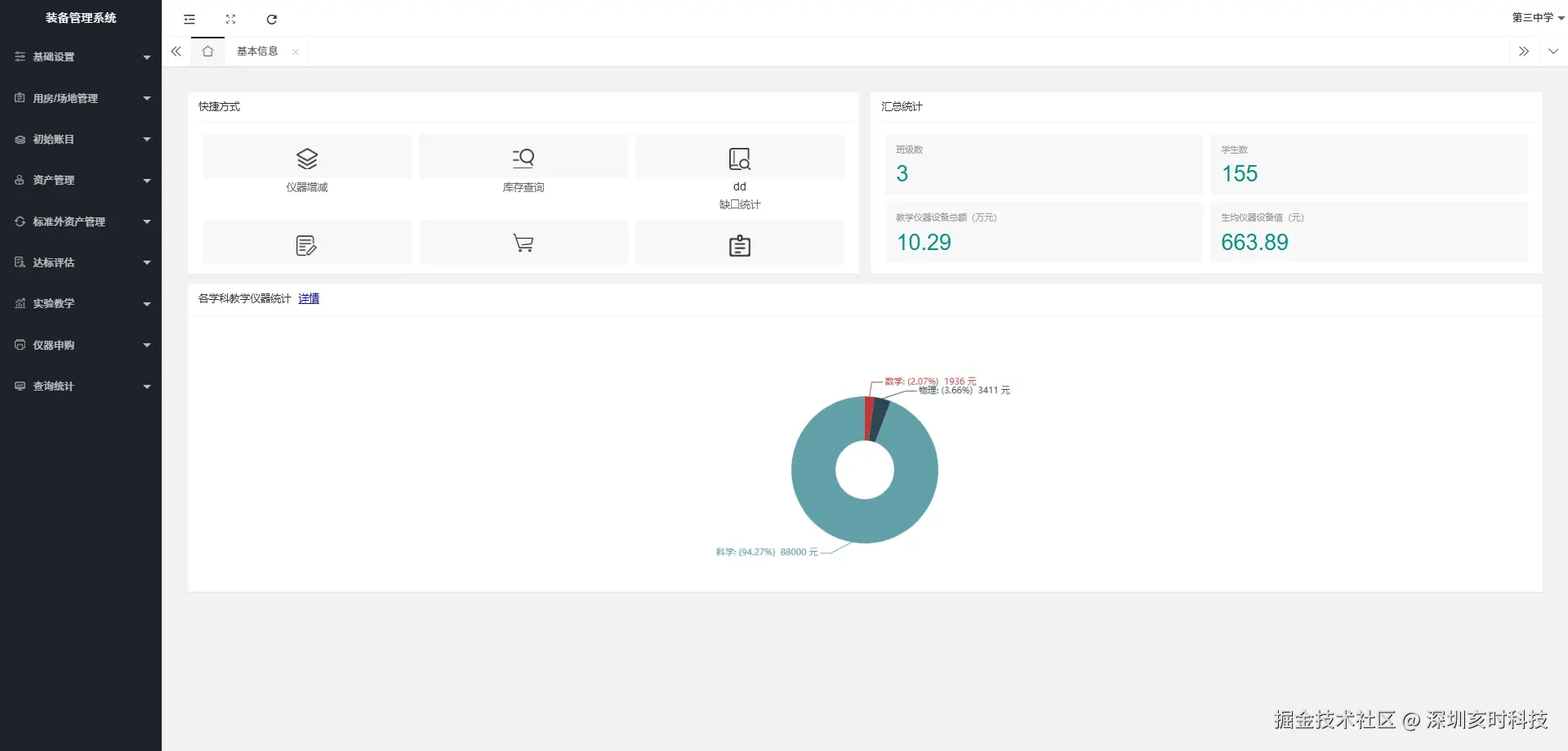Click the clipboard shortcut icon
1568x751 pixels.
740,245
